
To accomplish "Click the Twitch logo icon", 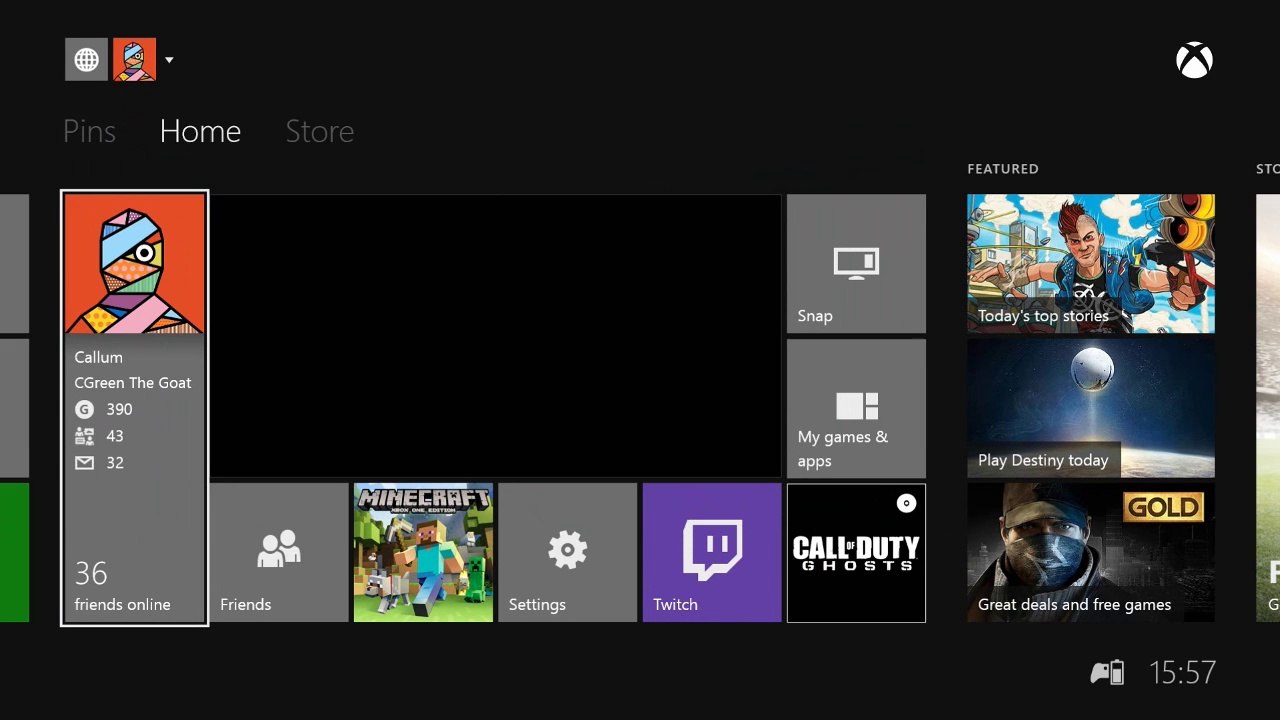I will tap(712, 549).
